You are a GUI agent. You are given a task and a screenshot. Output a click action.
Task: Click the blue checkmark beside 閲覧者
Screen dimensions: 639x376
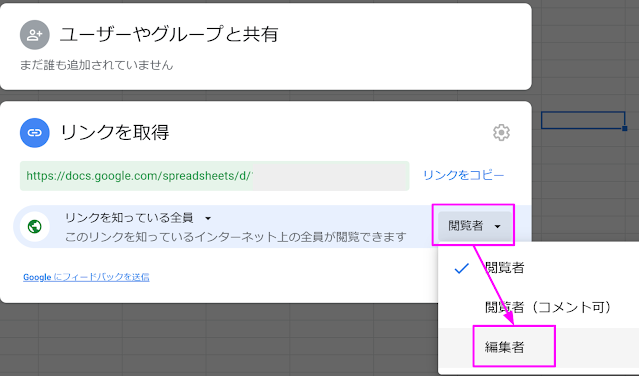(x=461, y=268)
